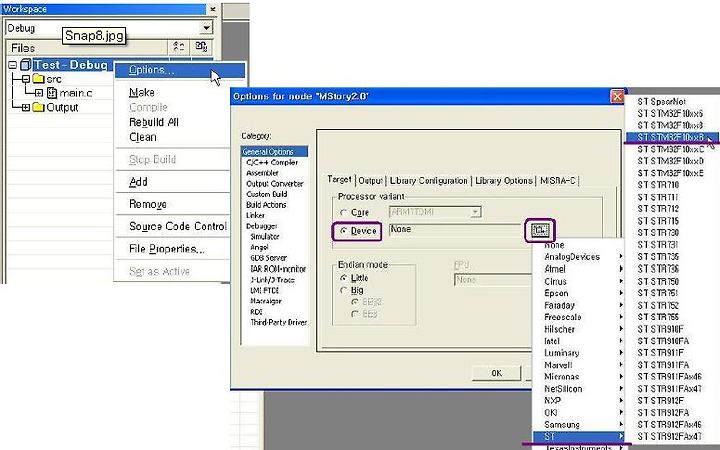Open the Luminary vendor entry
This screenshot has height=450, width=720.
pos(579,353)
